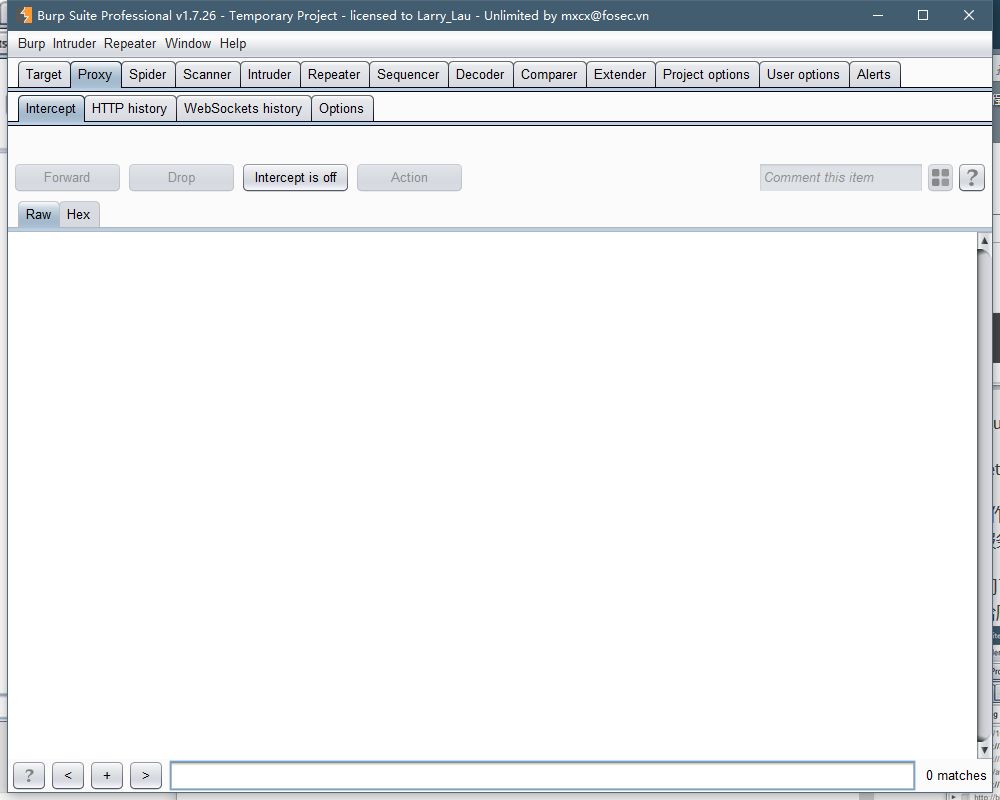Image resolution: width=1000 pixels, height=800 pixels.
Task: Click the previous match arrow in search bar
Action: [68, 775]
